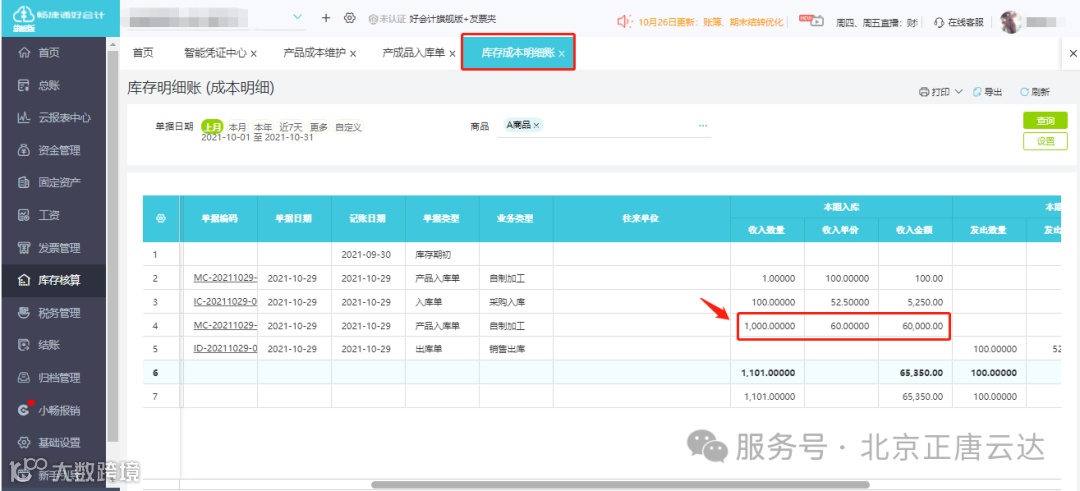This screenshot has height=491, width=1080.
Task: Open document link in row 4
Action: click(x=226, y=326)
